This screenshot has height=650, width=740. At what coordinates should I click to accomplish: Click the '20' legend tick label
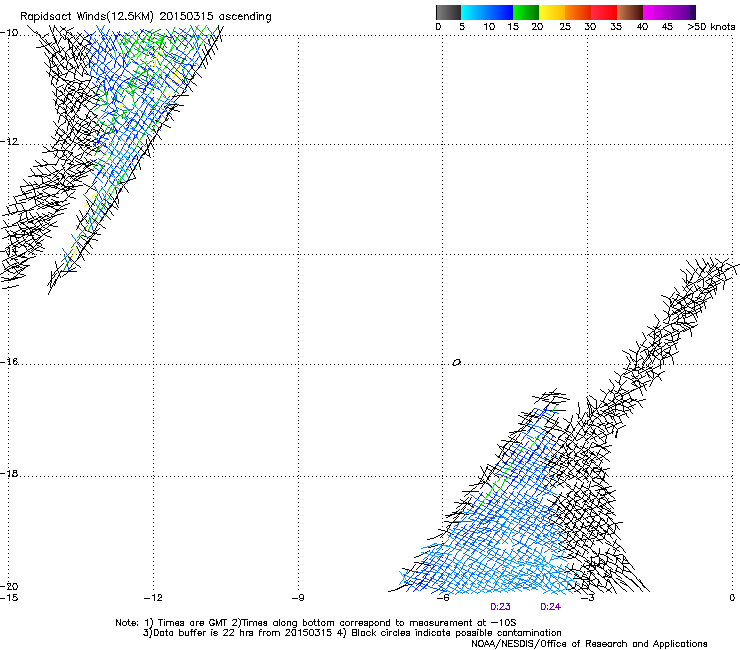537,27
